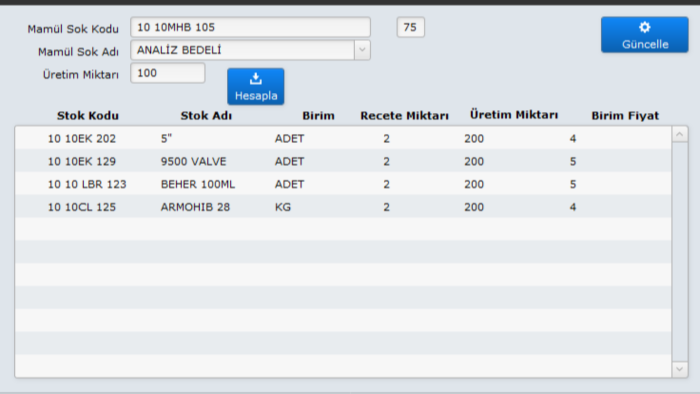
Task: Click unit price 4 in ARMOHIB 28 row
Action: 573,207
